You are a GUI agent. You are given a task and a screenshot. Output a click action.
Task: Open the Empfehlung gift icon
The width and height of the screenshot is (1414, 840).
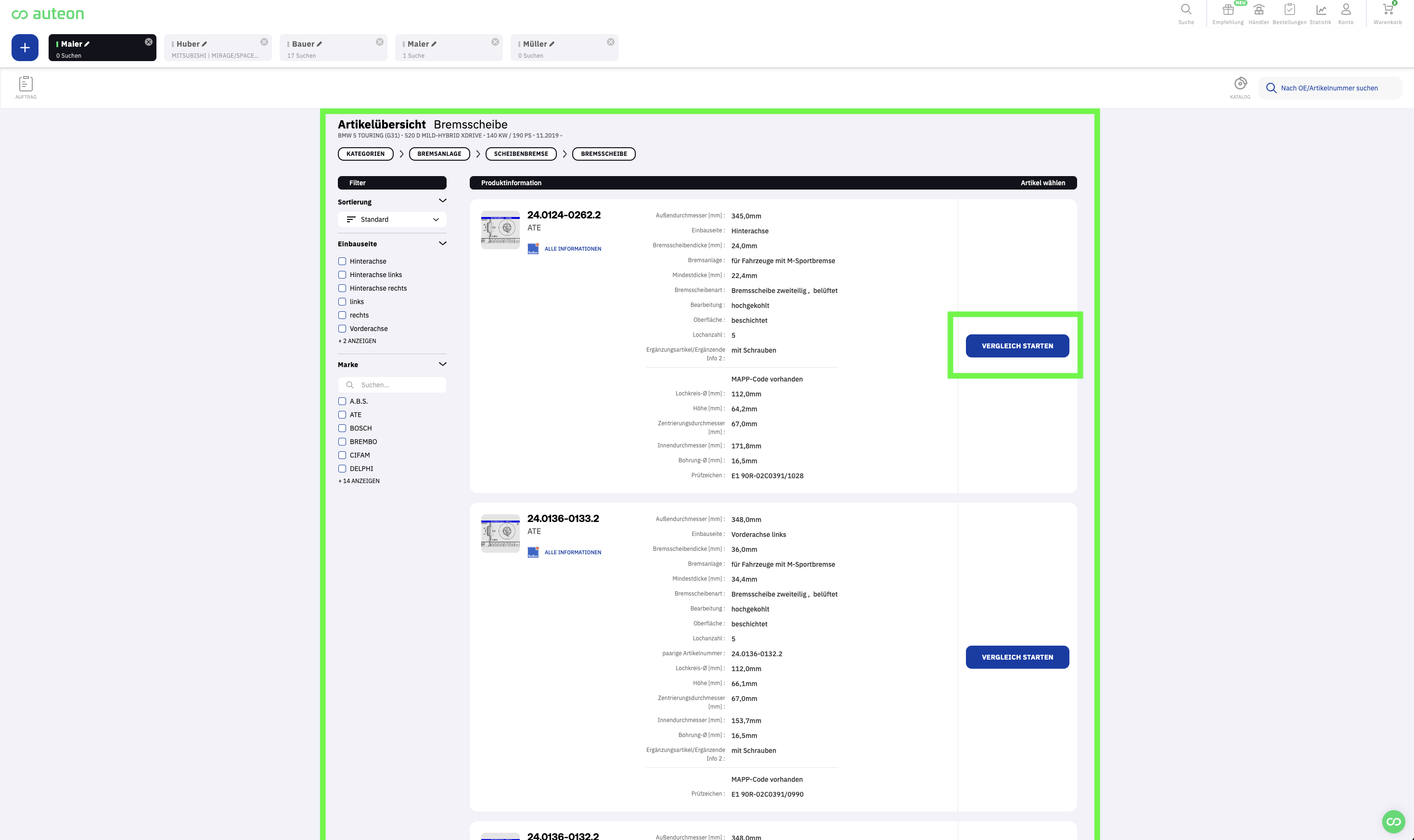point(1228,11)
